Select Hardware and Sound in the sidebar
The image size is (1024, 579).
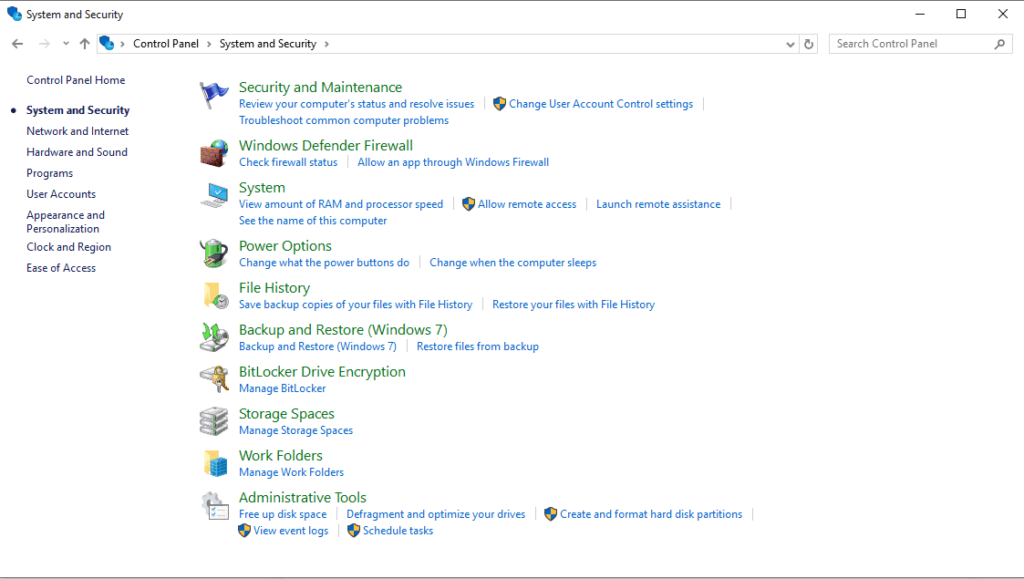77,152
